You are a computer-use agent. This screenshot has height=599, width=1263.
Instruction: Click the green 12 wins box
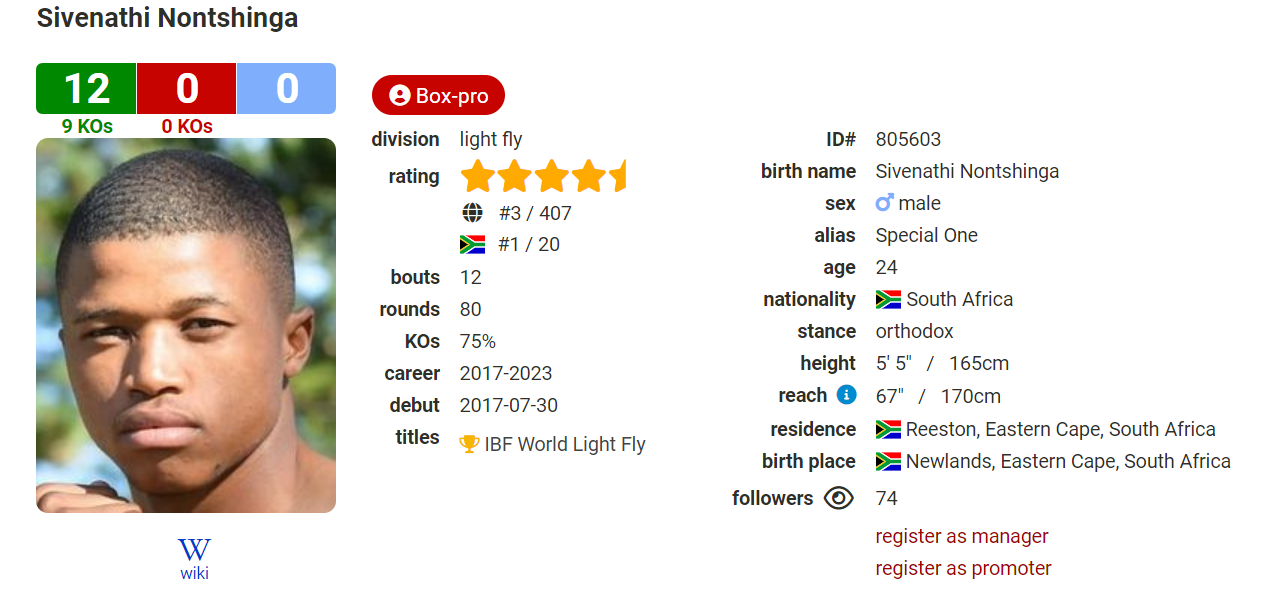86,88
